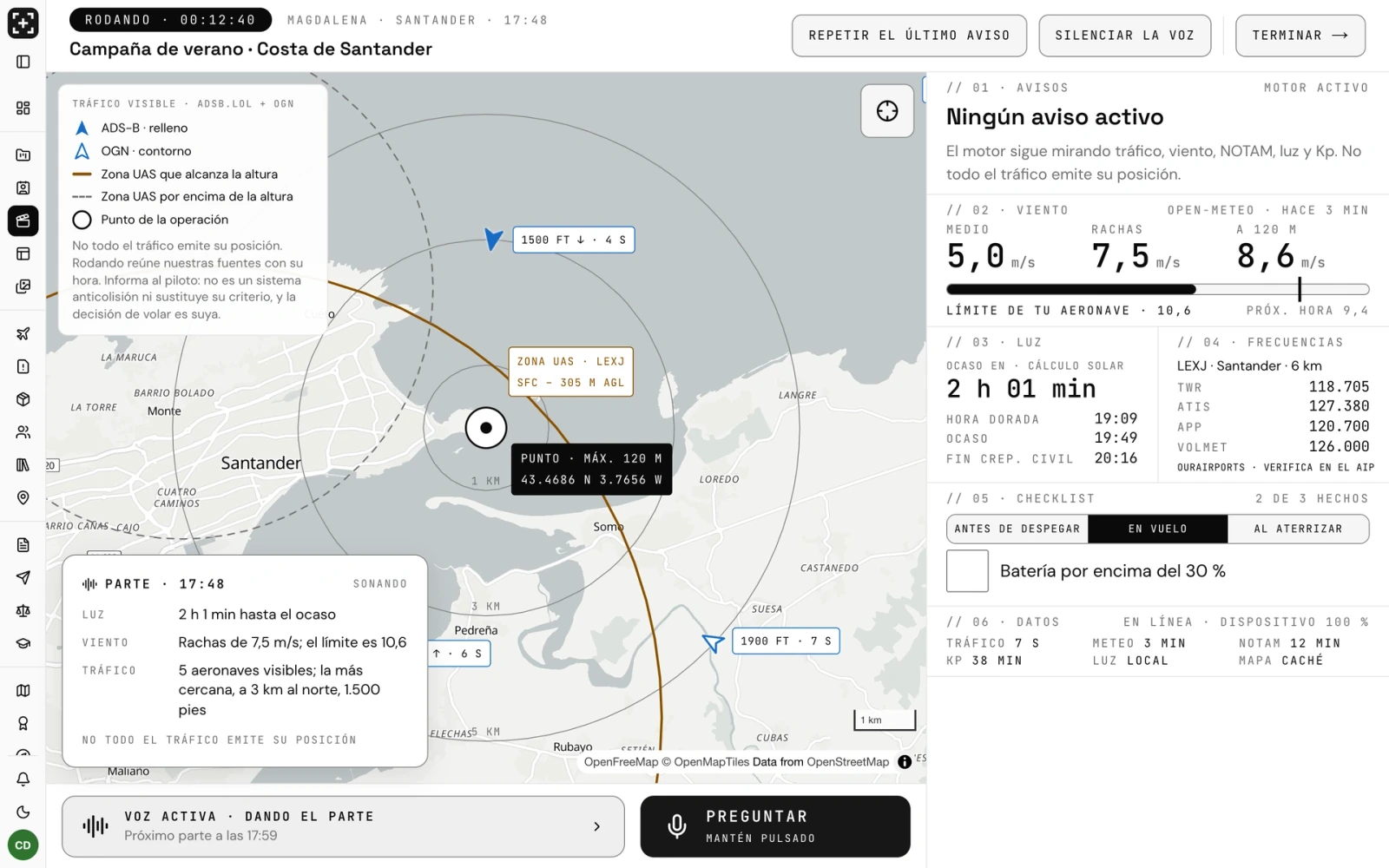Recenter map with crosshair button

coord(887,111)
